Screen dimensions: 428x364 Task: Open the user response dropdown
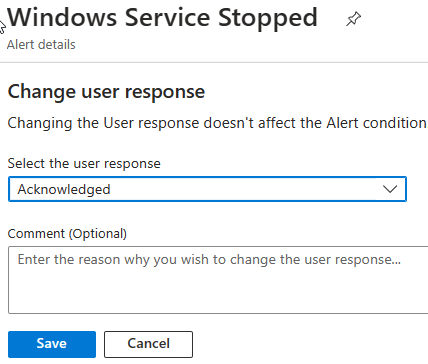207,189
